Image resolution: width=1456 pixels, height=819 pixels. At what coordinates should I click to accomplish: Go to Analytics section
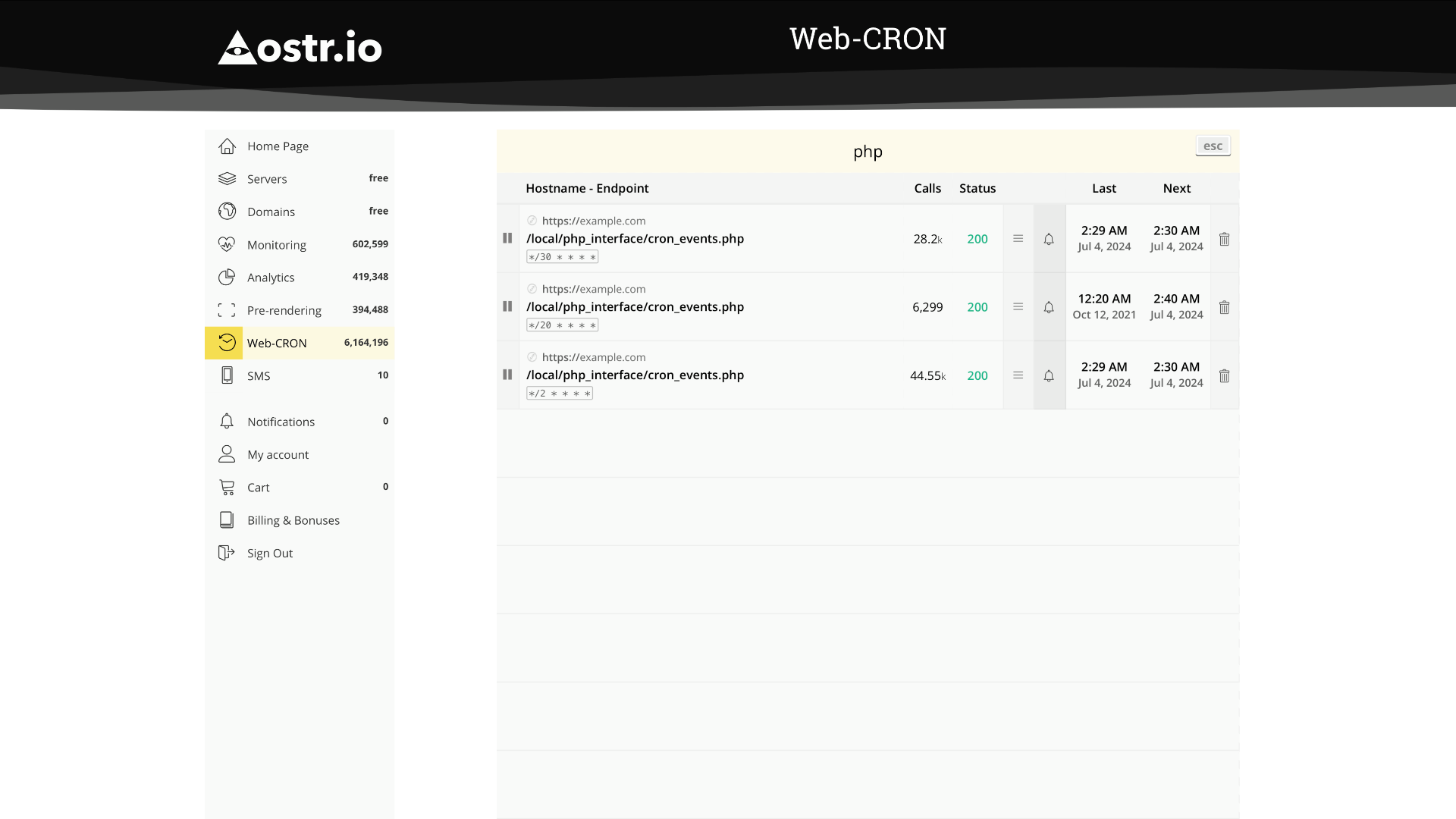tap(271, 278)
